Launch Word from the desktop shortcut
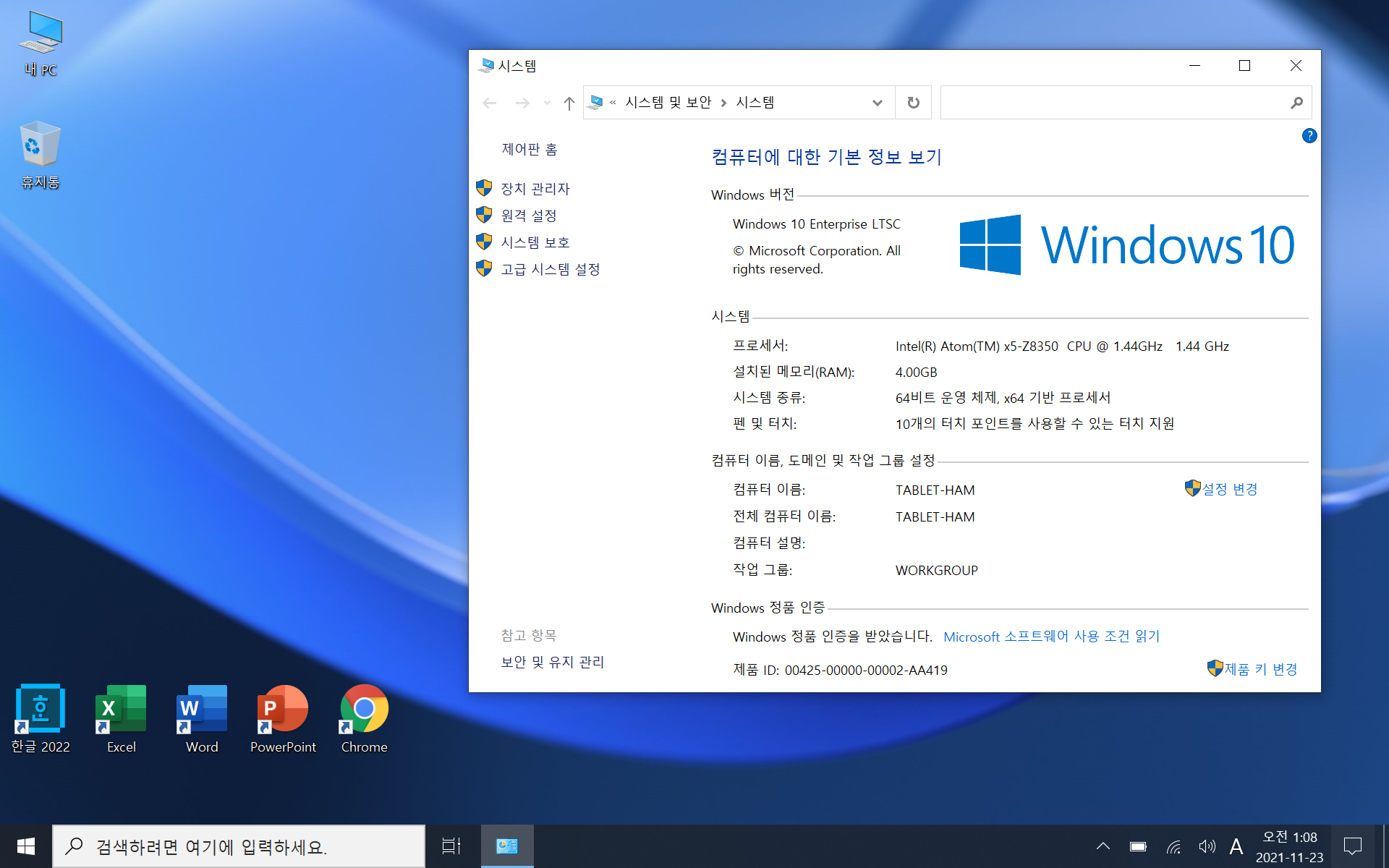The height and width of the screenshot is (868, 1389). (x=202, y=719)
